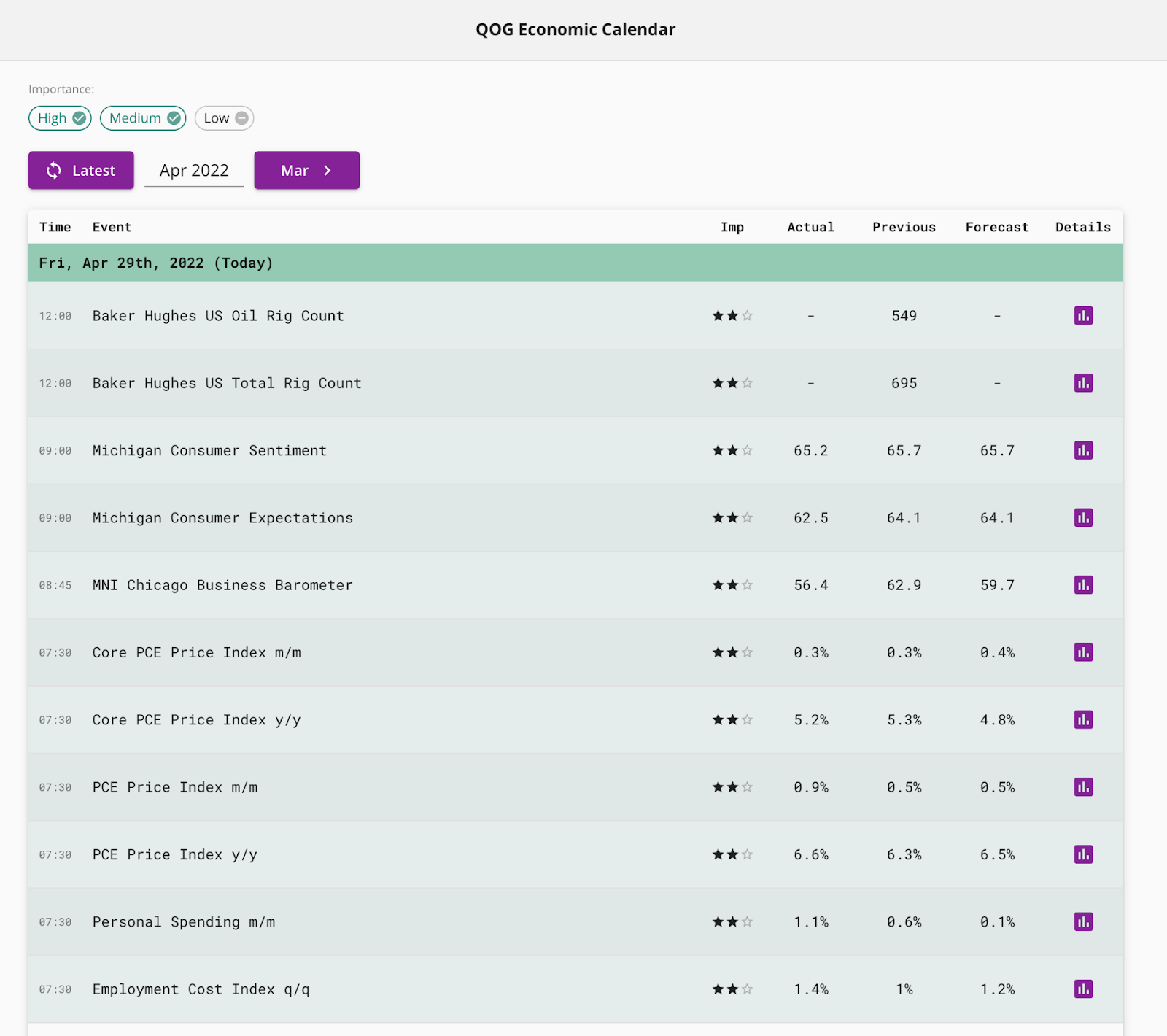Image resolution: width=1167 pixels, height=1036 pixels.
Task: Select the Fri, Apr 29th, 2022 date banner
Action: pos(575,263)
